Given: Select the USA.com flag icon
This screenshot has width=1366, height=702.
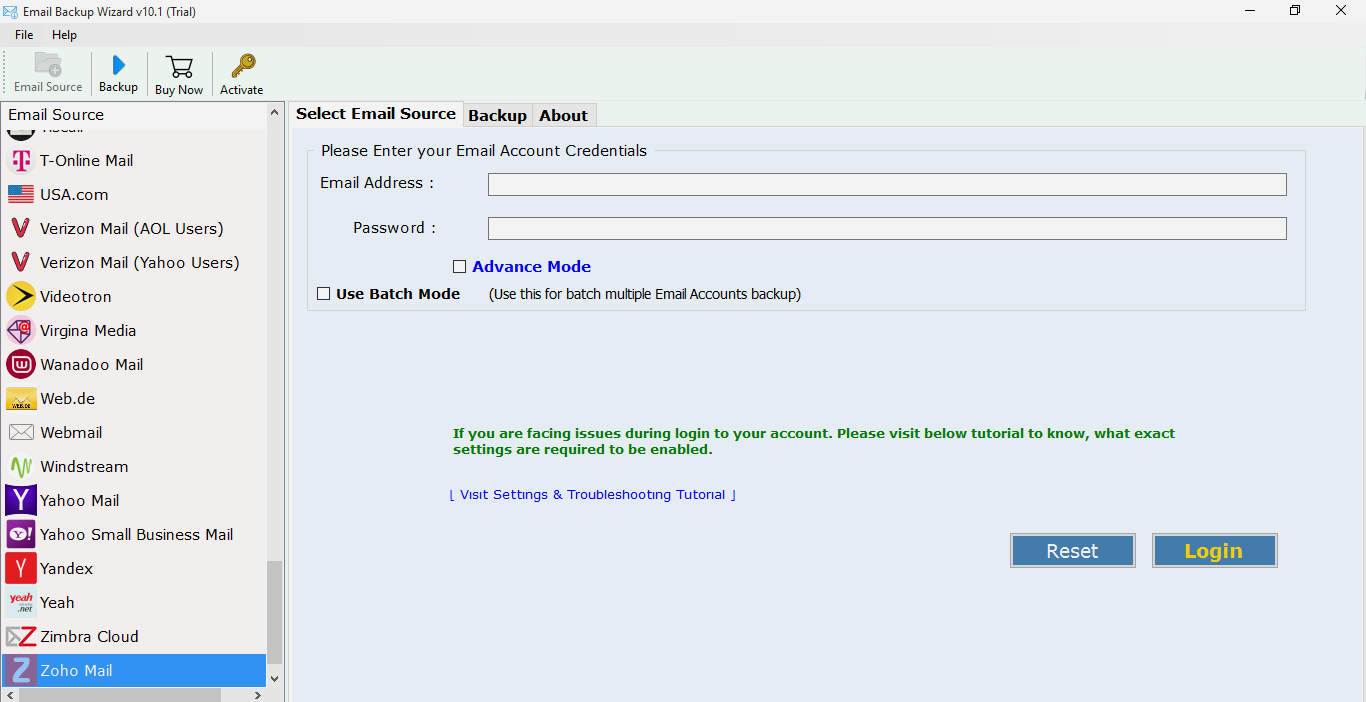Looking at the screenshot, I should point(21,195).
